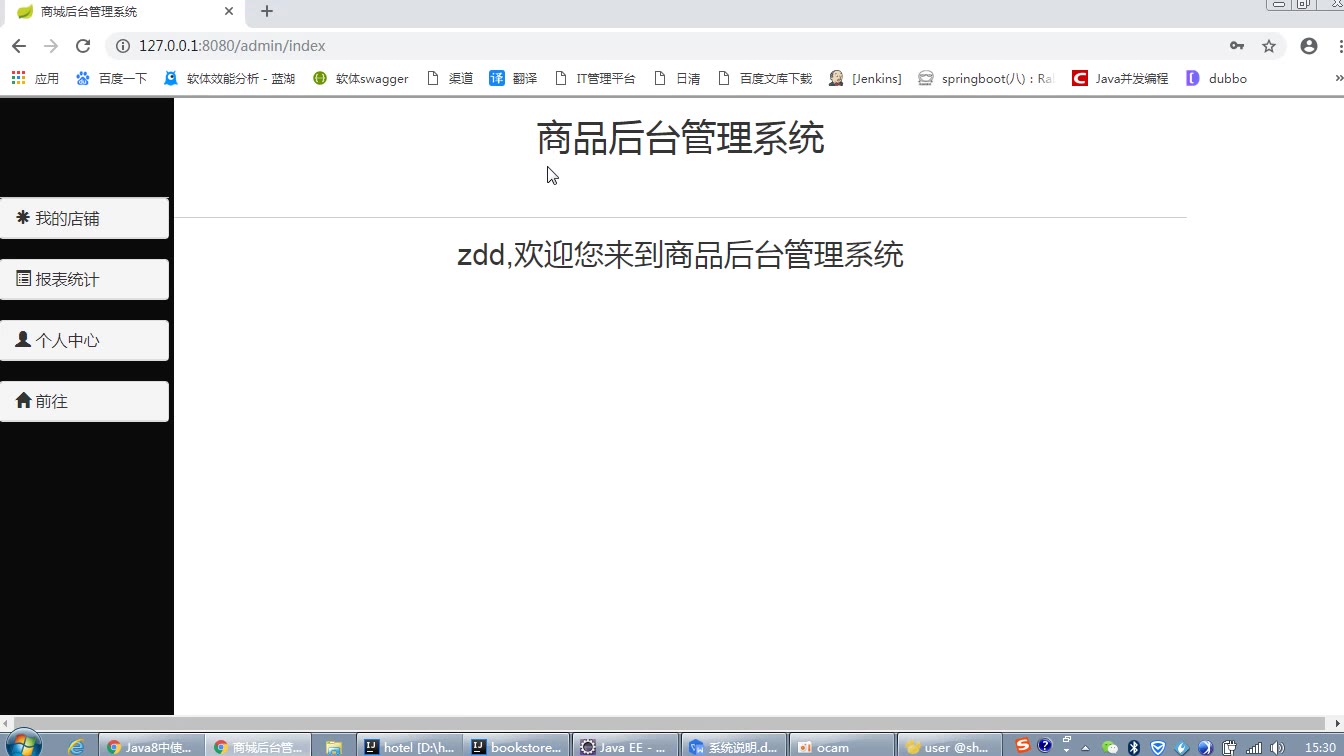Switch to the Java EE Eclipse taskbar window
Screen dimensions: 1344x756
tap(626, 746)
